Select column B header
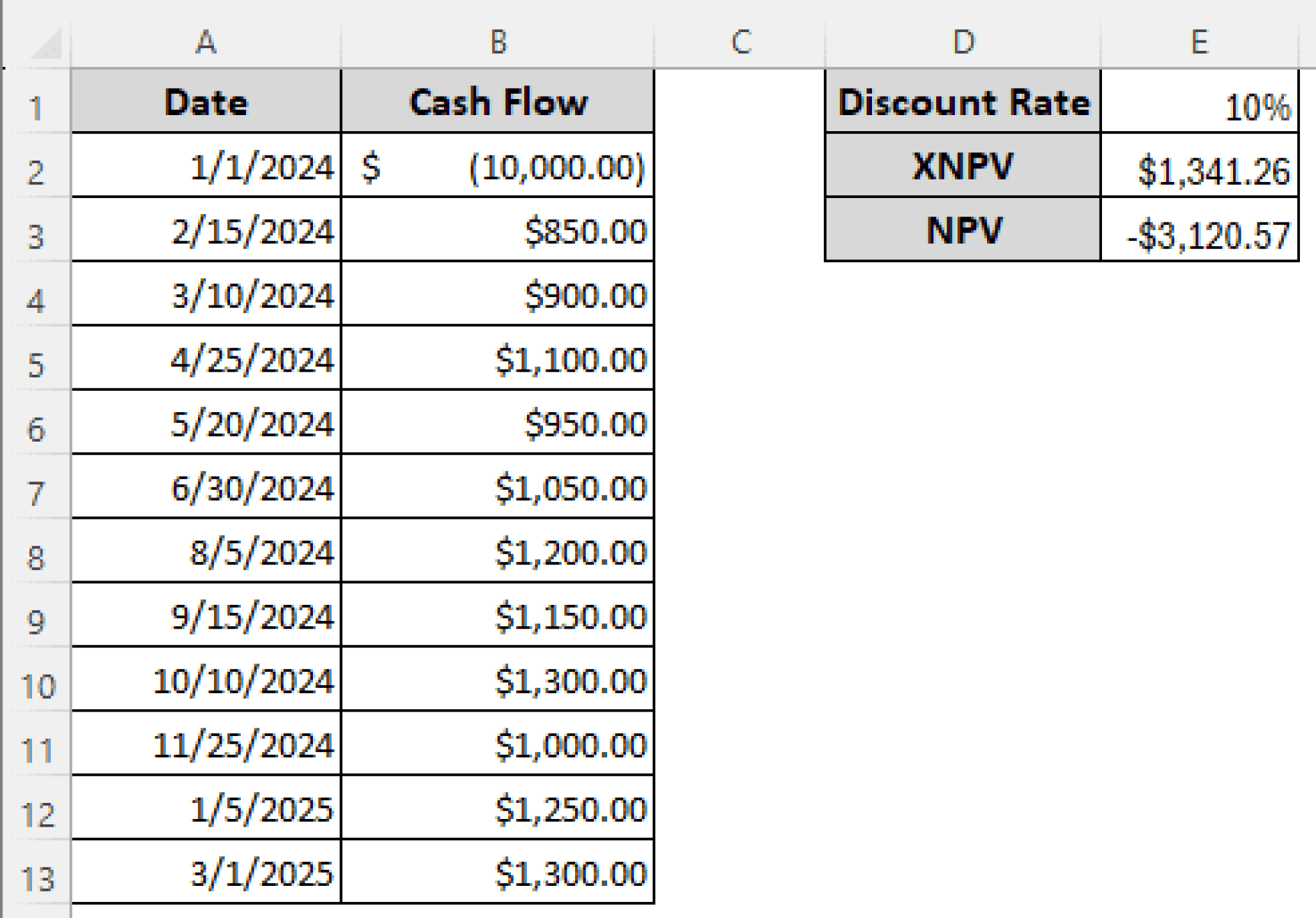The image size is (1316, 918). (x=498, y=42)
